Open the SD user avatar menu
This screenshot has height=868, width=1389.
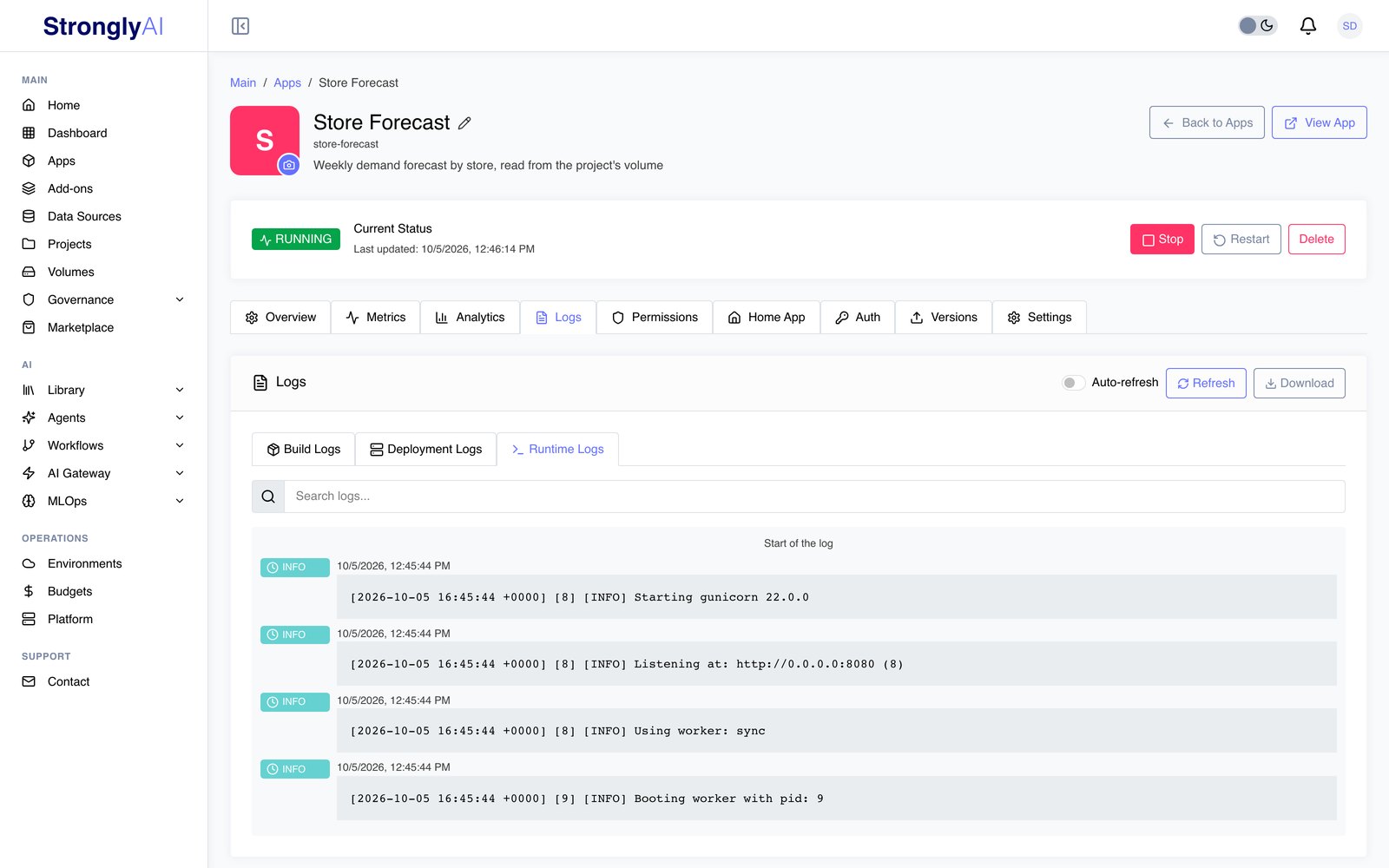[x=1349, y=26]
